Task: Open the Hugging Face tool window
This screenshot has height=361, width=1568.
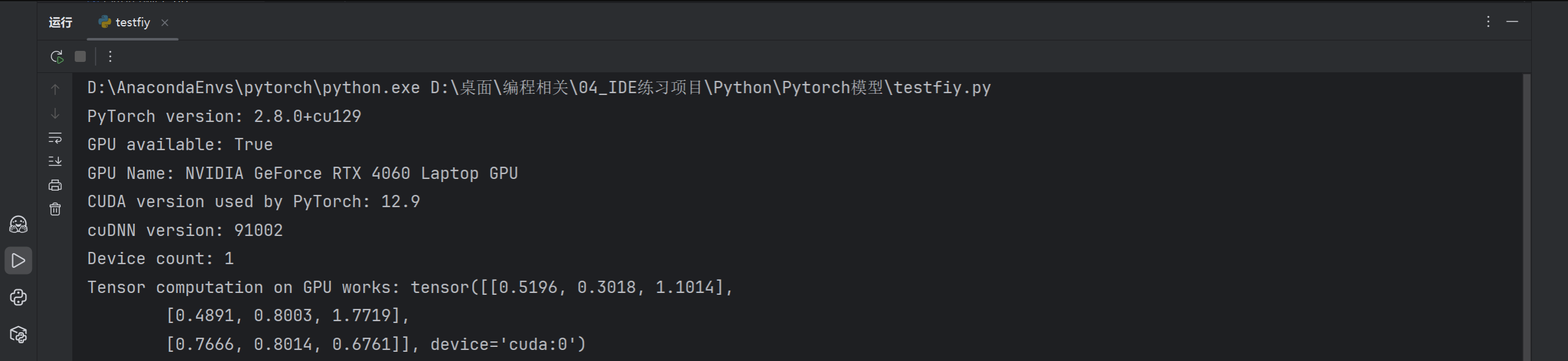Action: pos(18,224)
